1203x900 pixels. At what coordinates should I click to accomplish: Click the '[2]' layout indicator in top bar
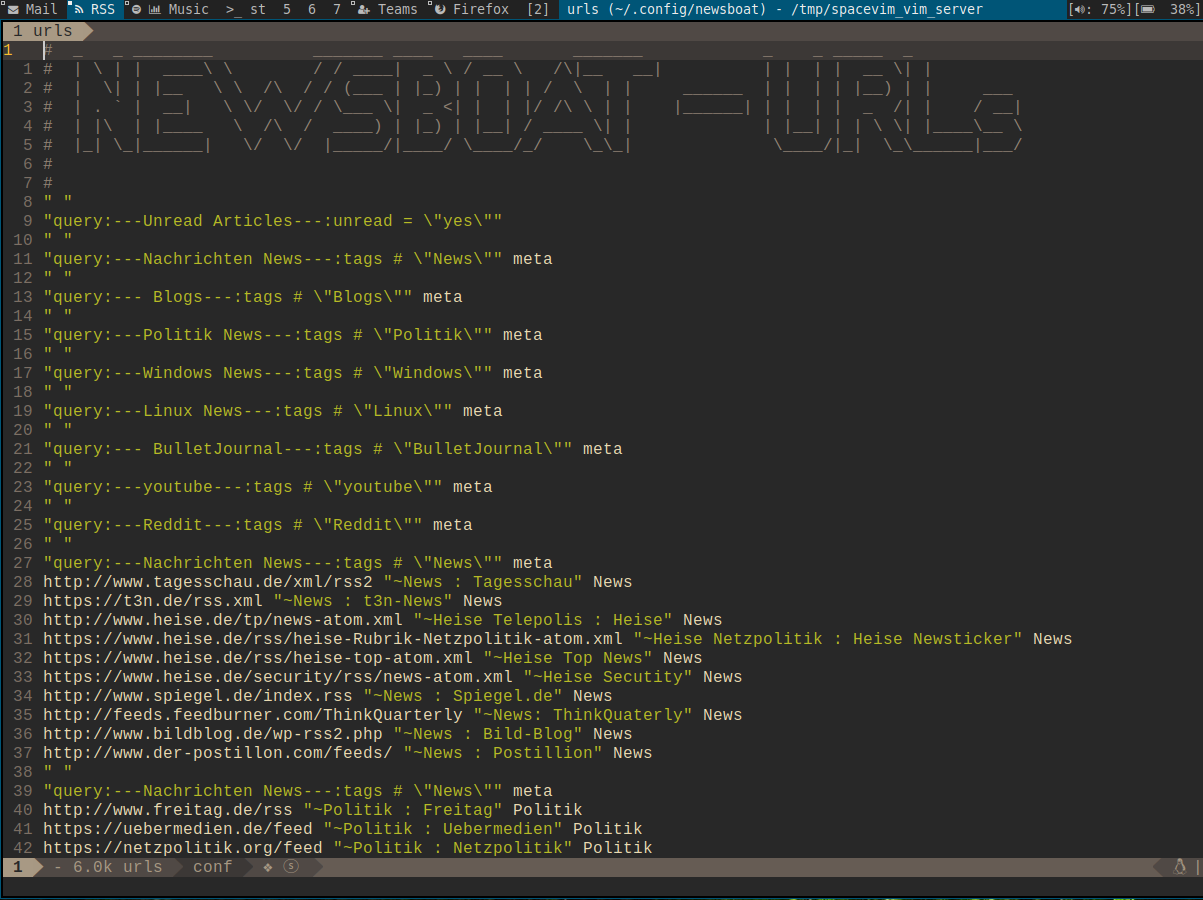[537, 9]
